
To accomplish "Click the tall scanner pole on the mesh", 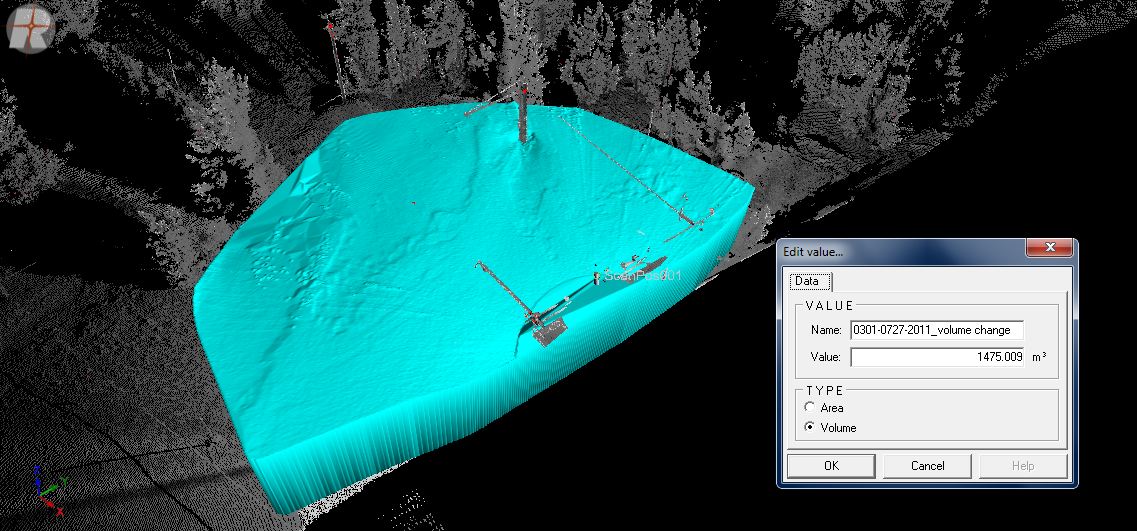I will coord(523,118).
